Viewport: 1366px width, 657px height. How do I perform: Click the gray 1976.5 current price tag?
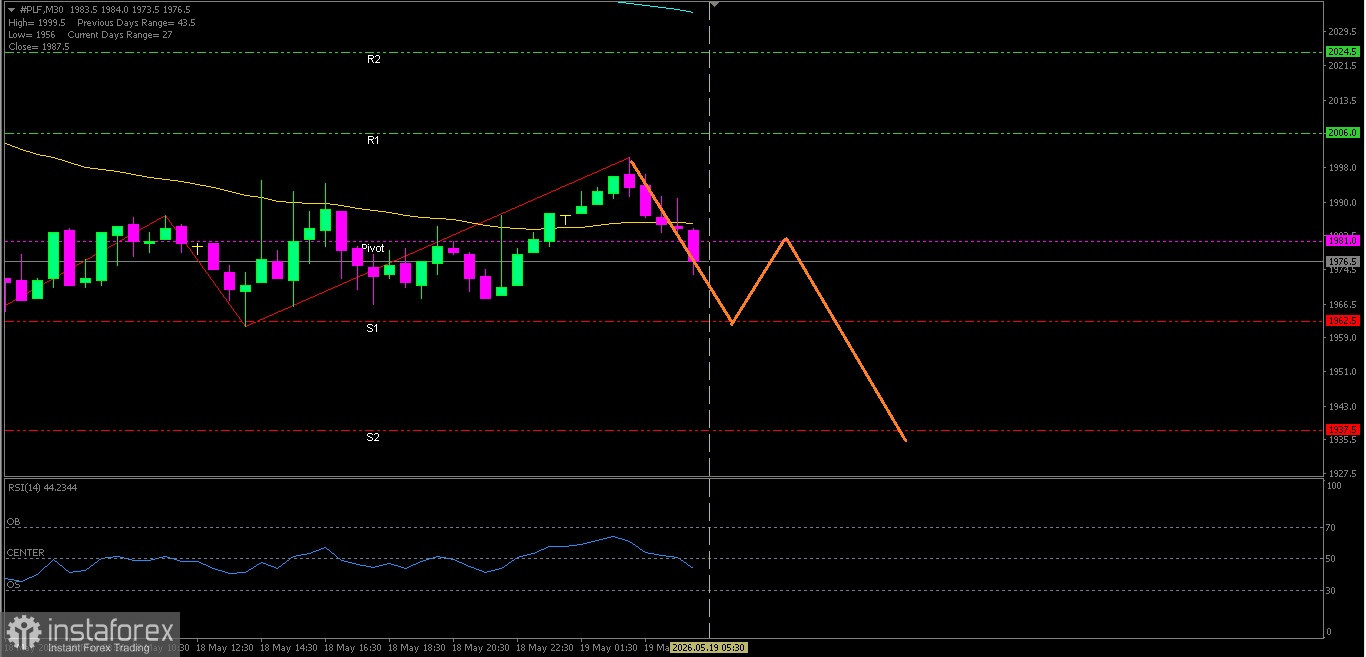(1342, 261)
